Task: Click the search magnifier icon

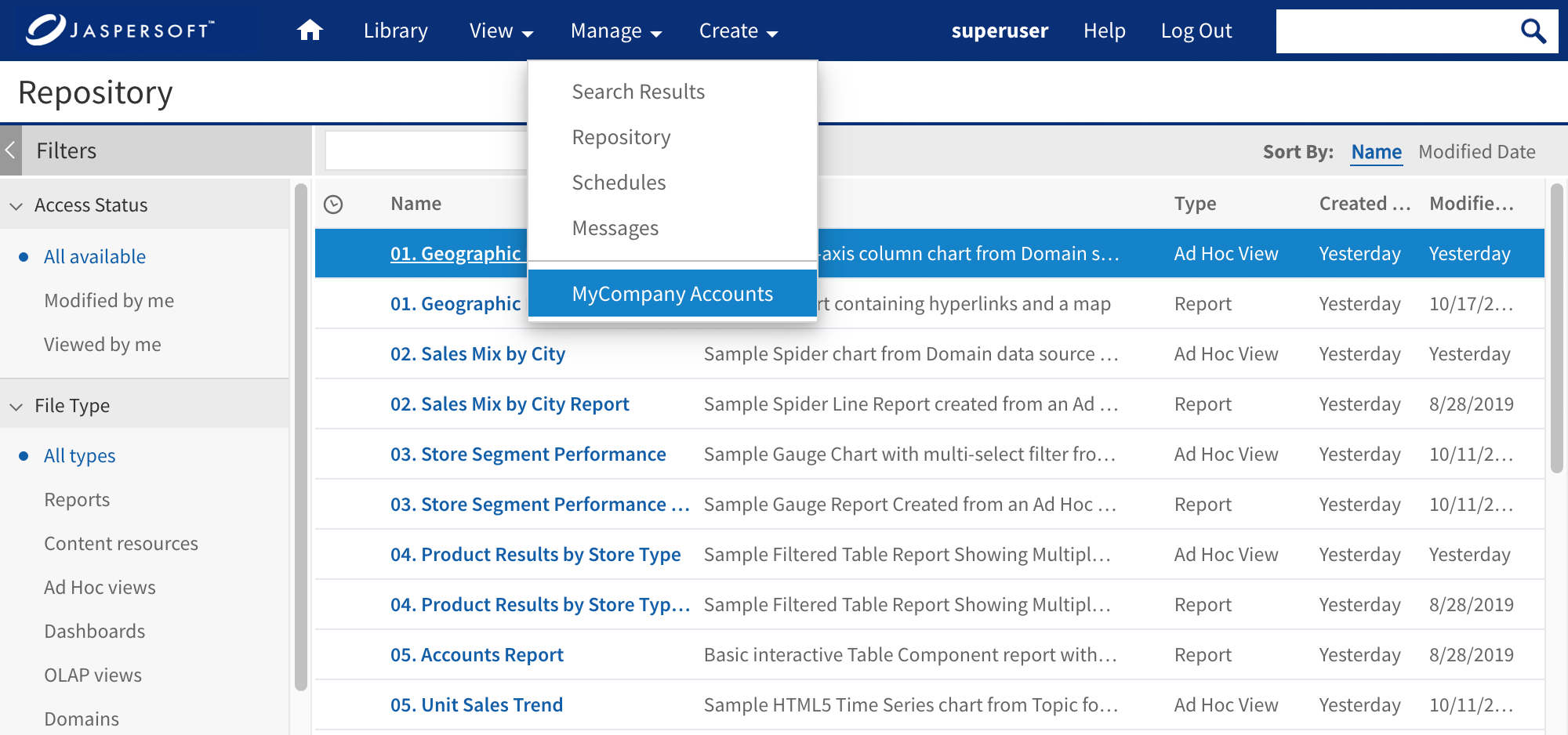Action: click(1533, 31)
